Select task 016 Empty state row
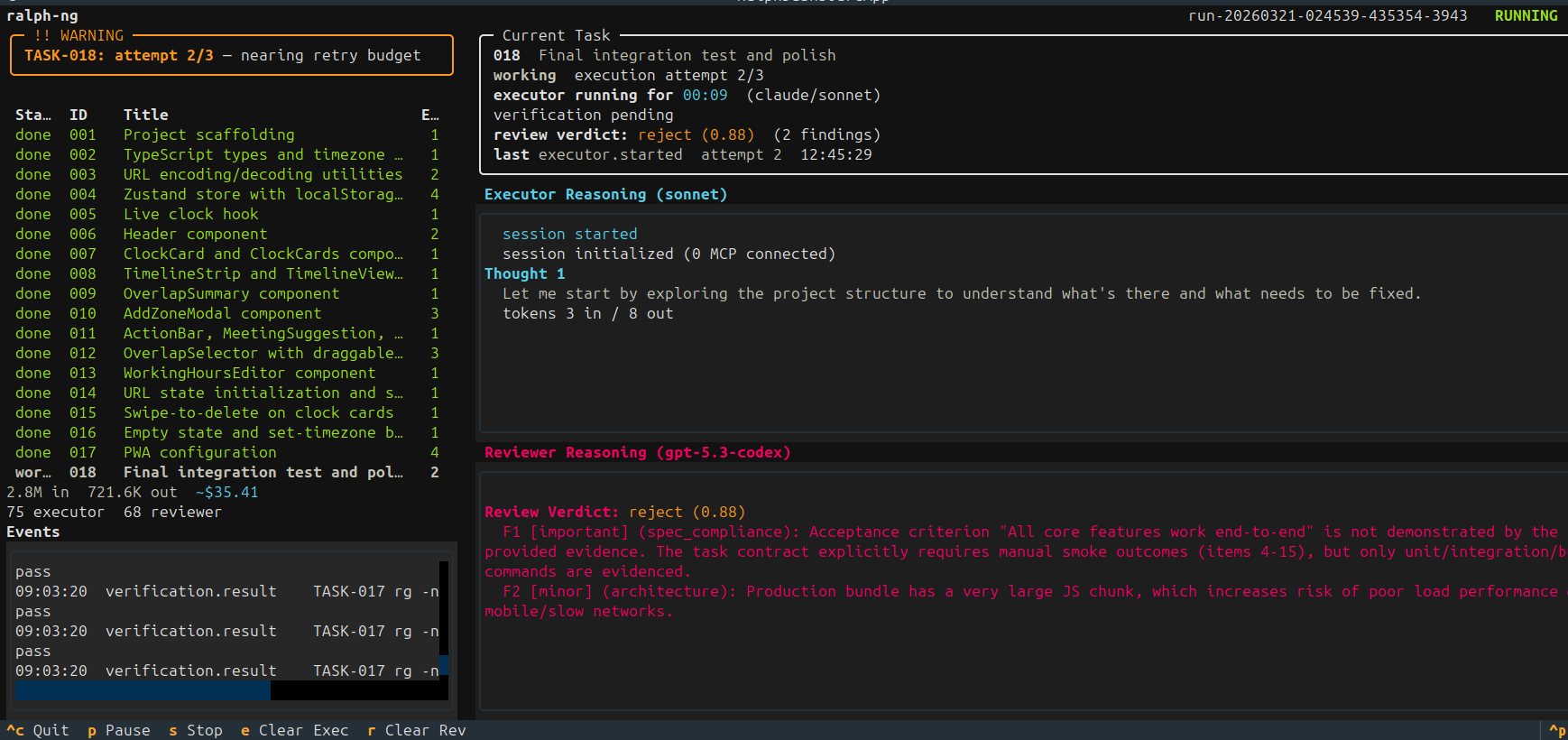 coord(227,432)
